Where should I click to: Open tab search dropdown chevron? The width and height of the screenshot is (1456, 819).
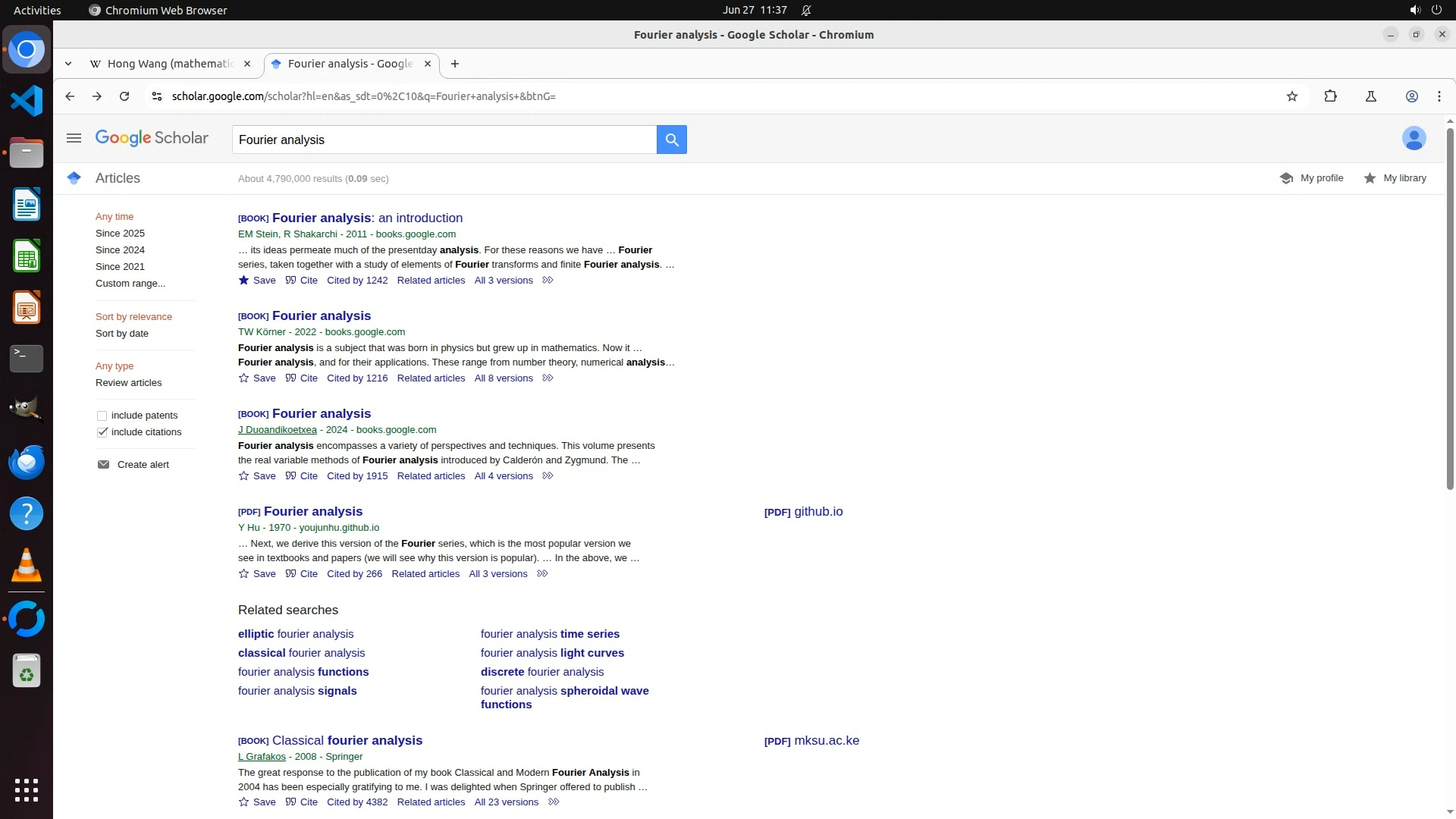click(68, 64)
